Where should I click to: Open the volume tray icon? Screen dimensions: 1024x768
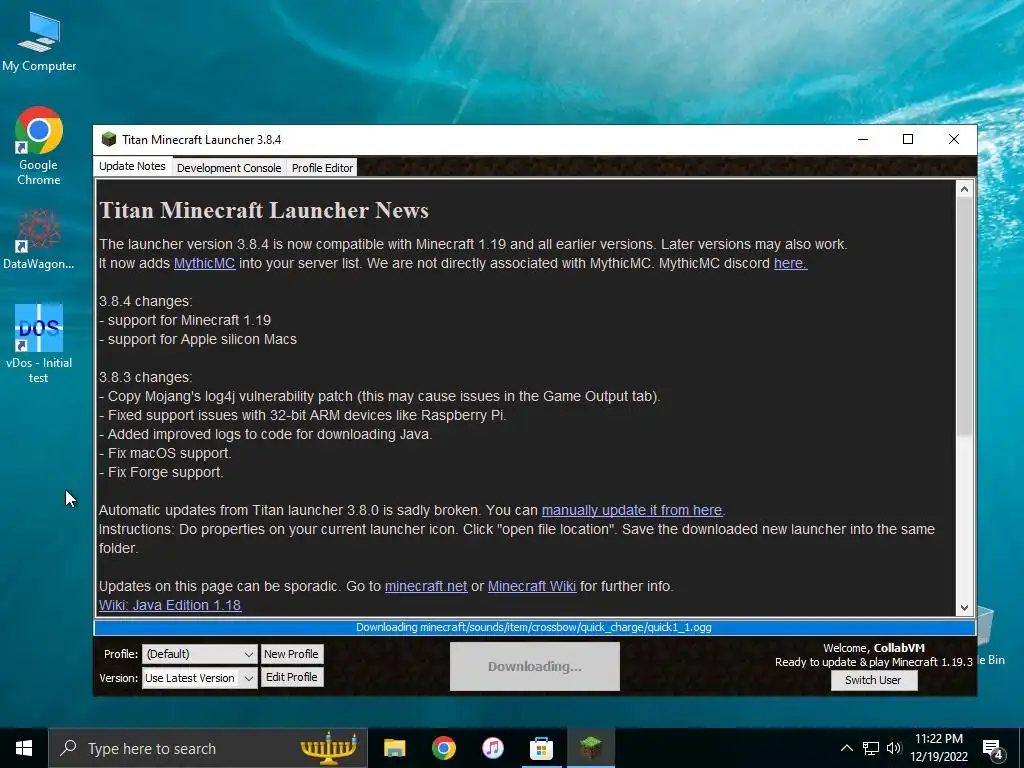(894, 748)
